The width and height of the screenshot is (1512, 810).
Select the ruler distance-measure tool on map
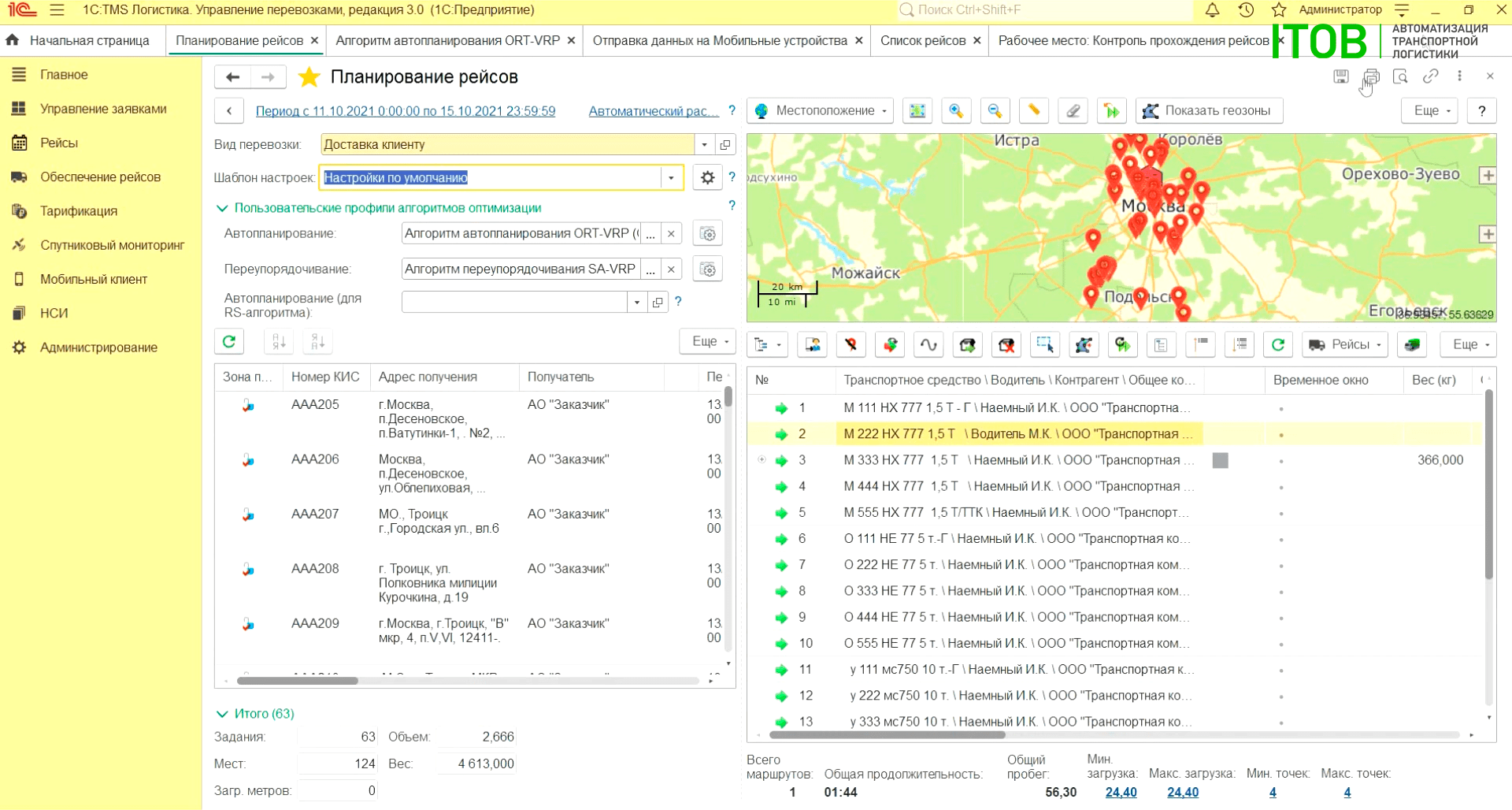1034,111
